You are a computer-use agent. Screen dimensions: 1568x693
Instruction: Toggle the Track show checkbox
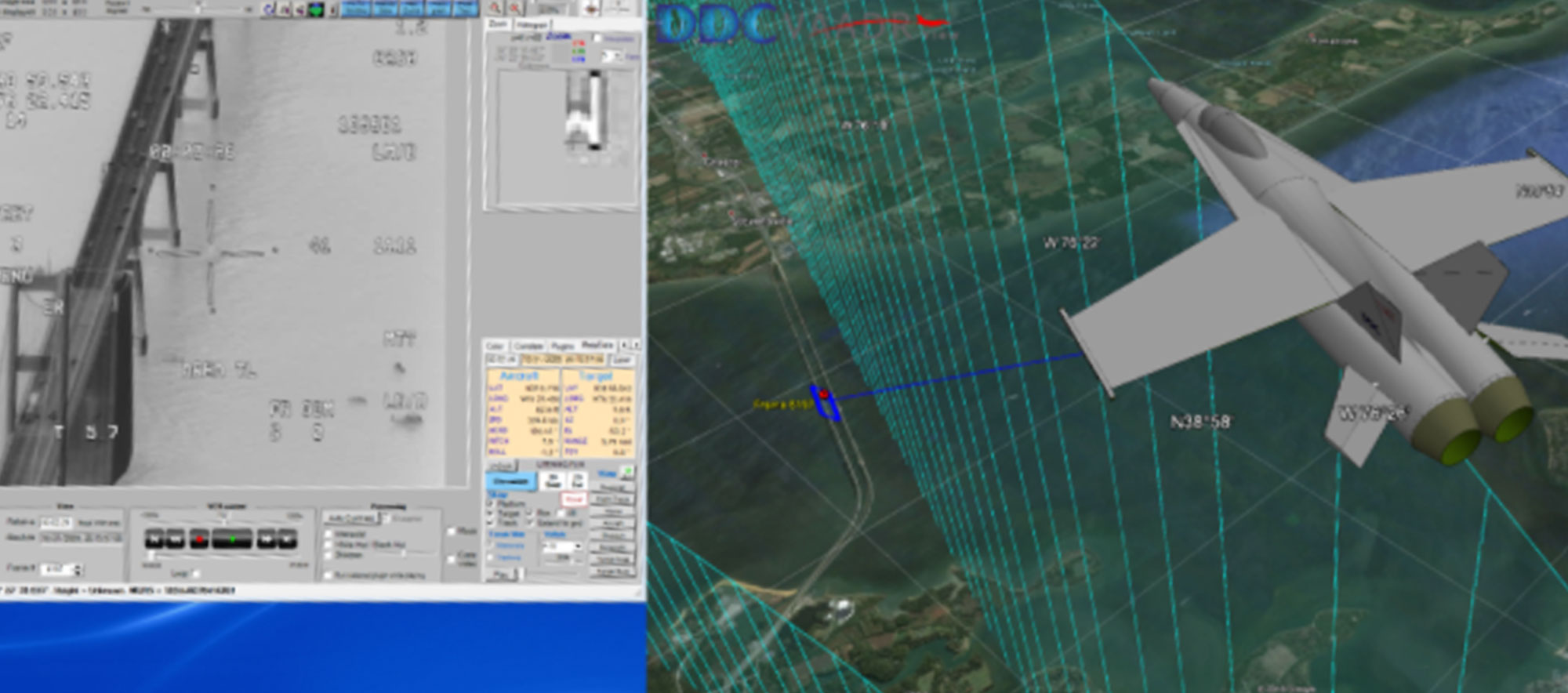[x=491, y=523]
